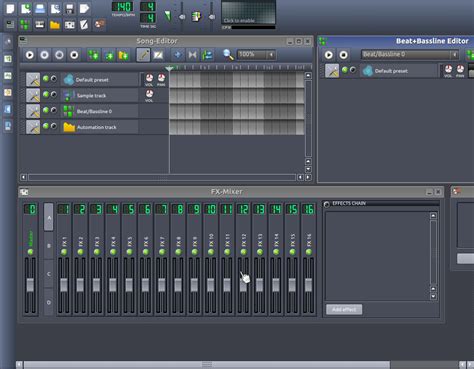Viewport: 474px width, 369px height.
Task: Mute the Sample track
Action: pyautogui.click(x=46, y=95)
